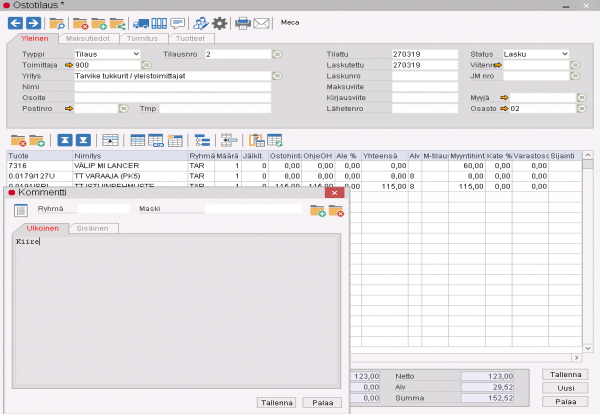Image resolution: width=600 pixels, height=414 pixels.
Task: Select table row VÄLIP MI LANCER
Action: point(295,166)
